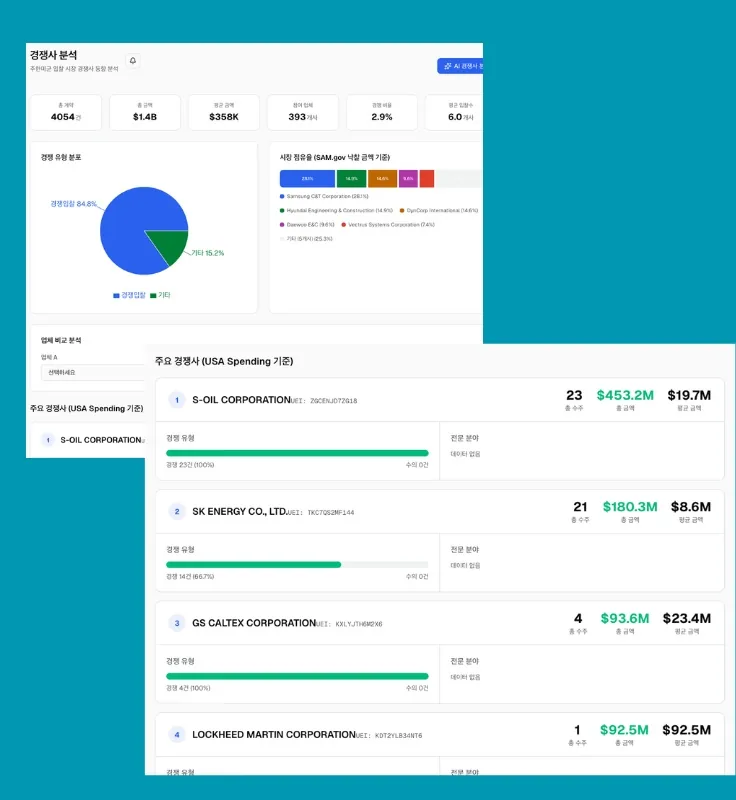Click rank 1 badge in back dashboard list

pos(48,440)
